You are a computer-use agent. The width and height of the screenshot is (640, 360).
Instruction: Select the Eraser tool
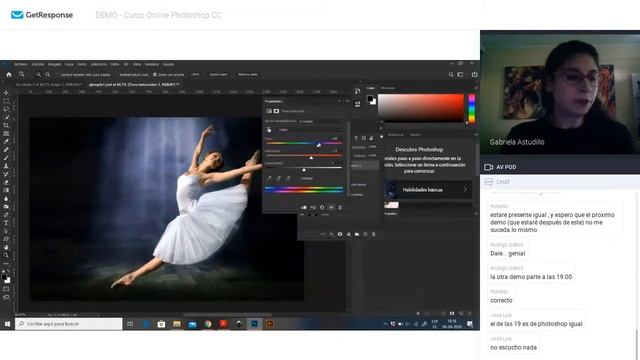(x=6, y=182)
